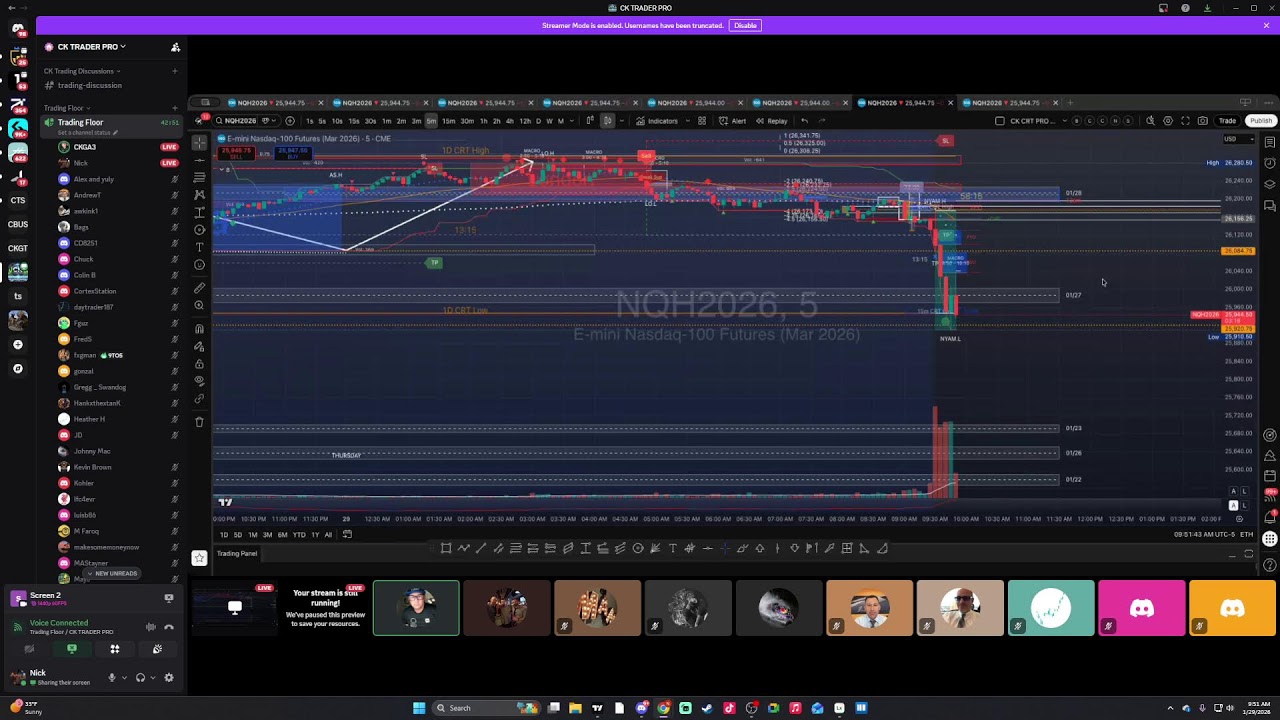
Task: Switch chart to 15m timeframe
Action: pos(448,121)
